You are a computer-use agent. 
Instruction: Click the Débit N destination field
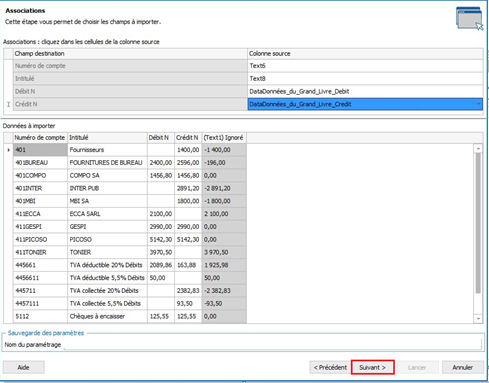[130, 91]
